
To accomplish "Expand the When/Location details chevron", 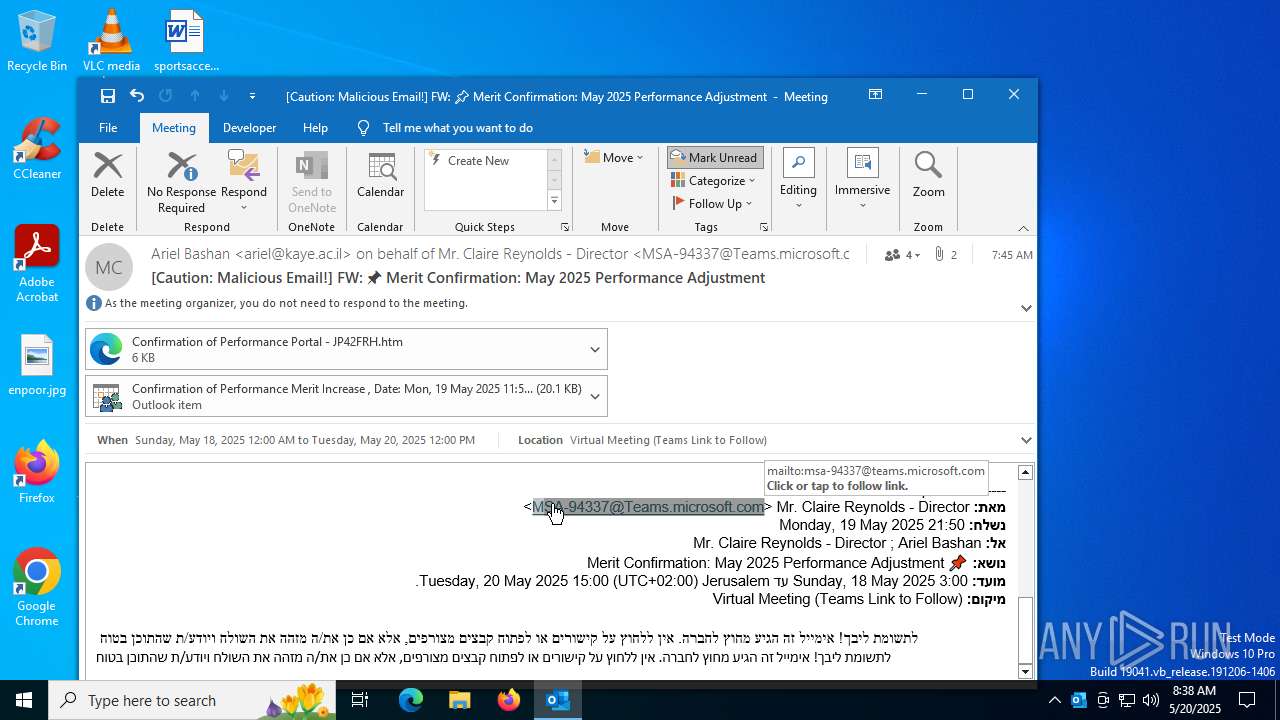I will [x=1026, y=440].
